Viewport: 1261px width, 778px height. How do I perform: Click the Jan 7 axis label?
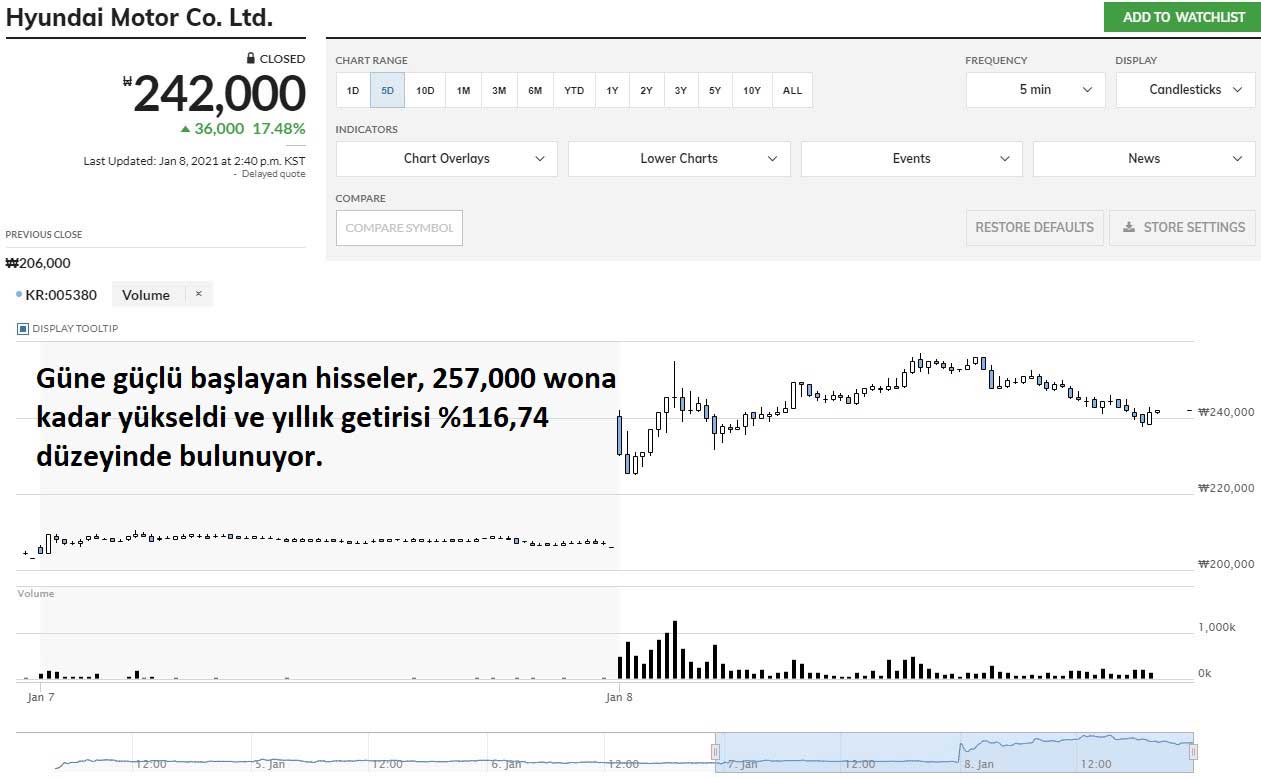pos(41,697)
